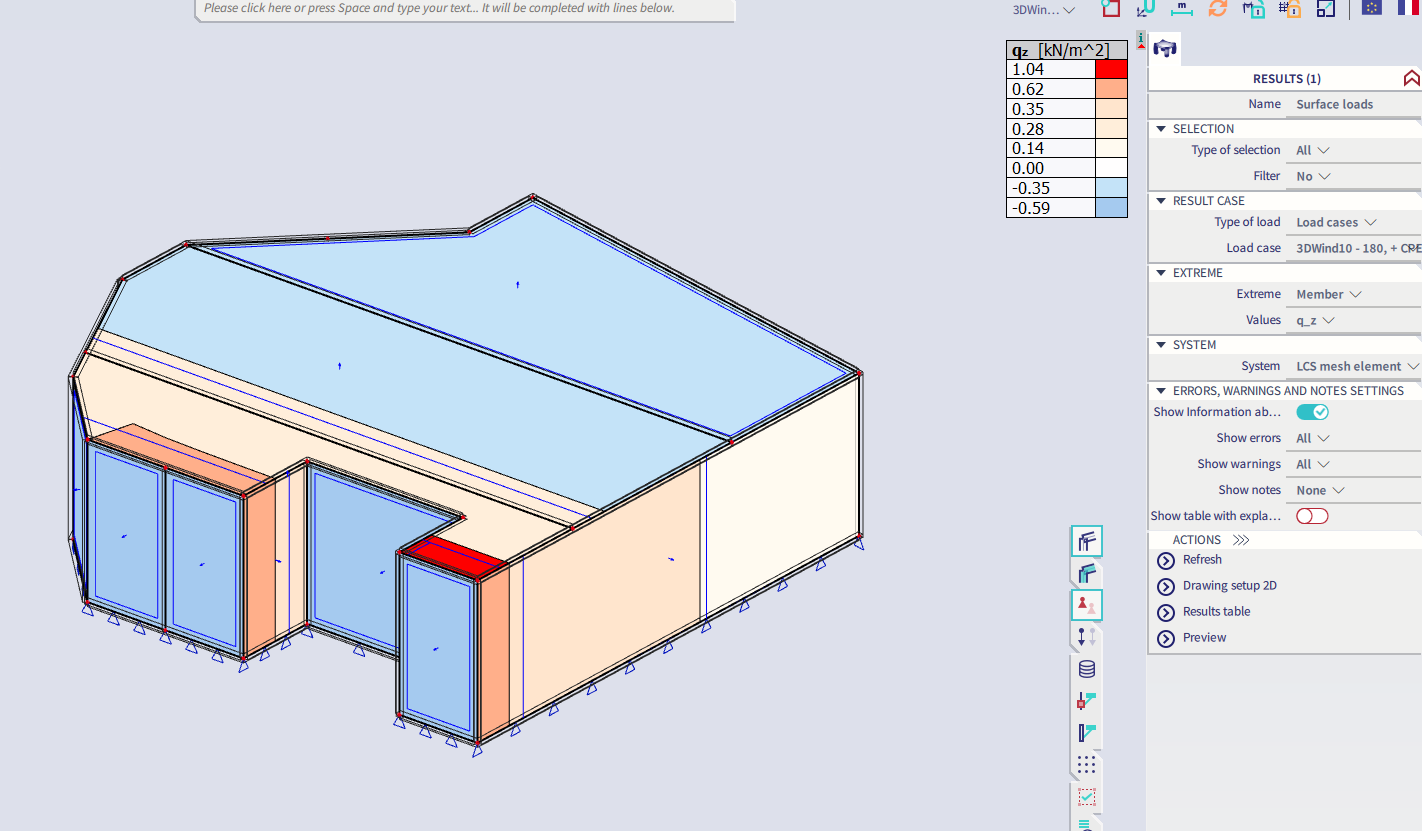Disable the Show Information toggle

click(1312, 412)
